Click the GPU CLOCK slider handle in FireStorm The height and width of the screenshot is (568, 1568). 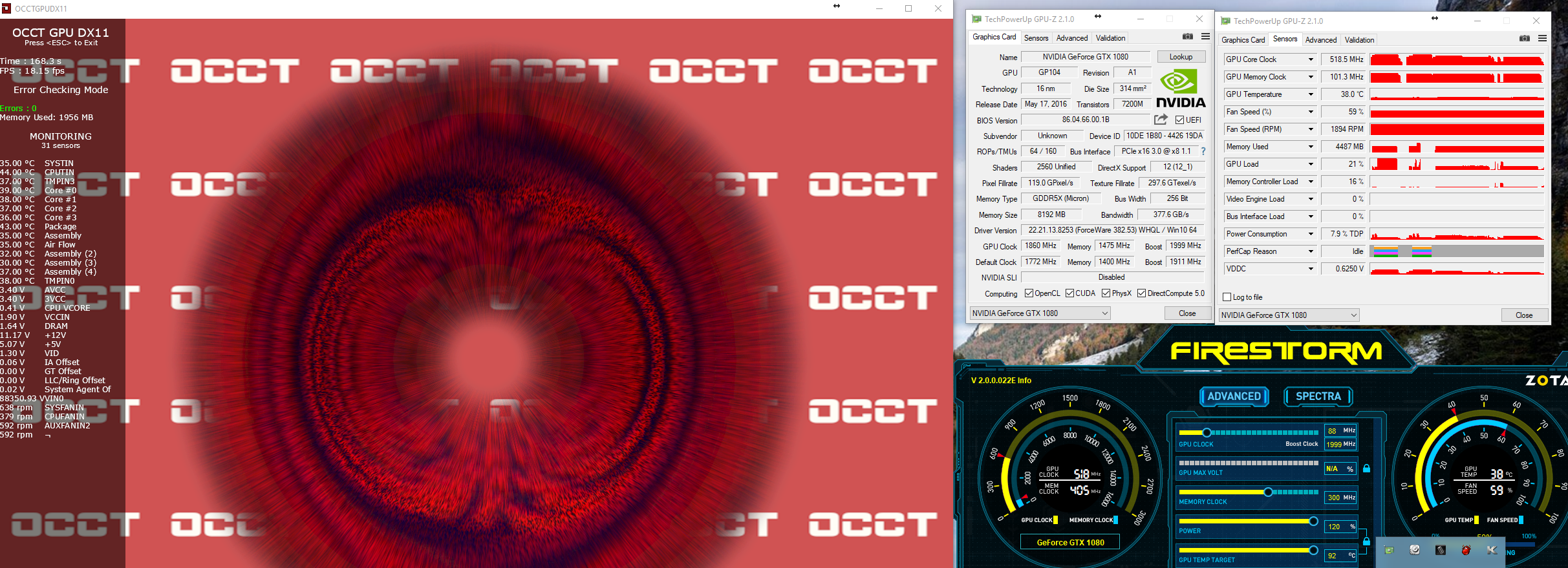point(1207,432)
